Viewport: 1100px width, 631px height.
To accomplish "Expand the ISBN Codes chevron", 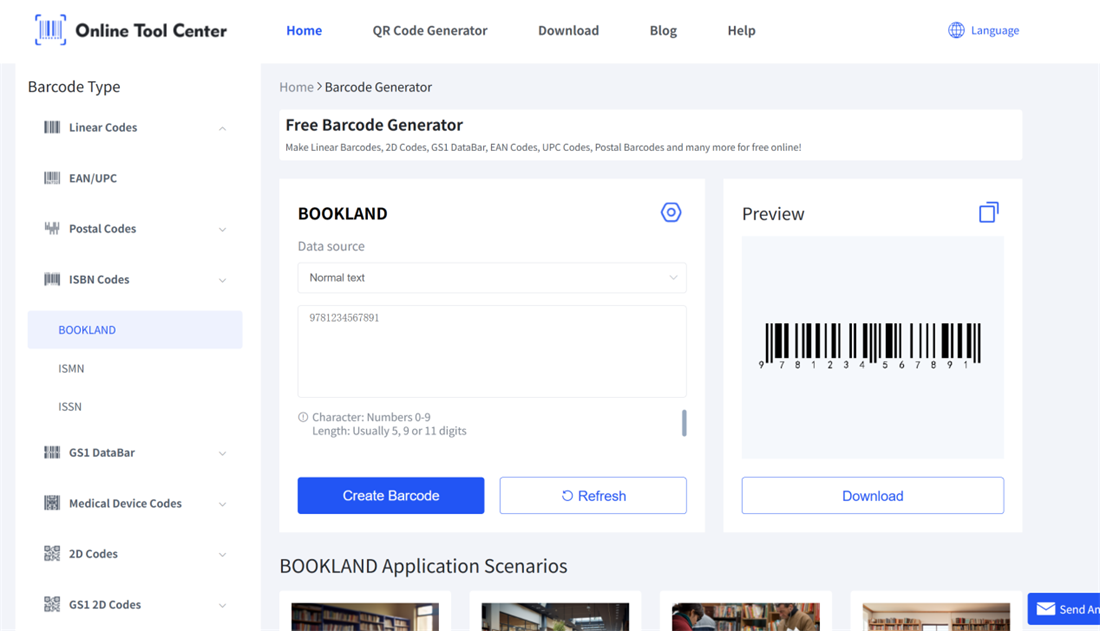I will 222,280.
